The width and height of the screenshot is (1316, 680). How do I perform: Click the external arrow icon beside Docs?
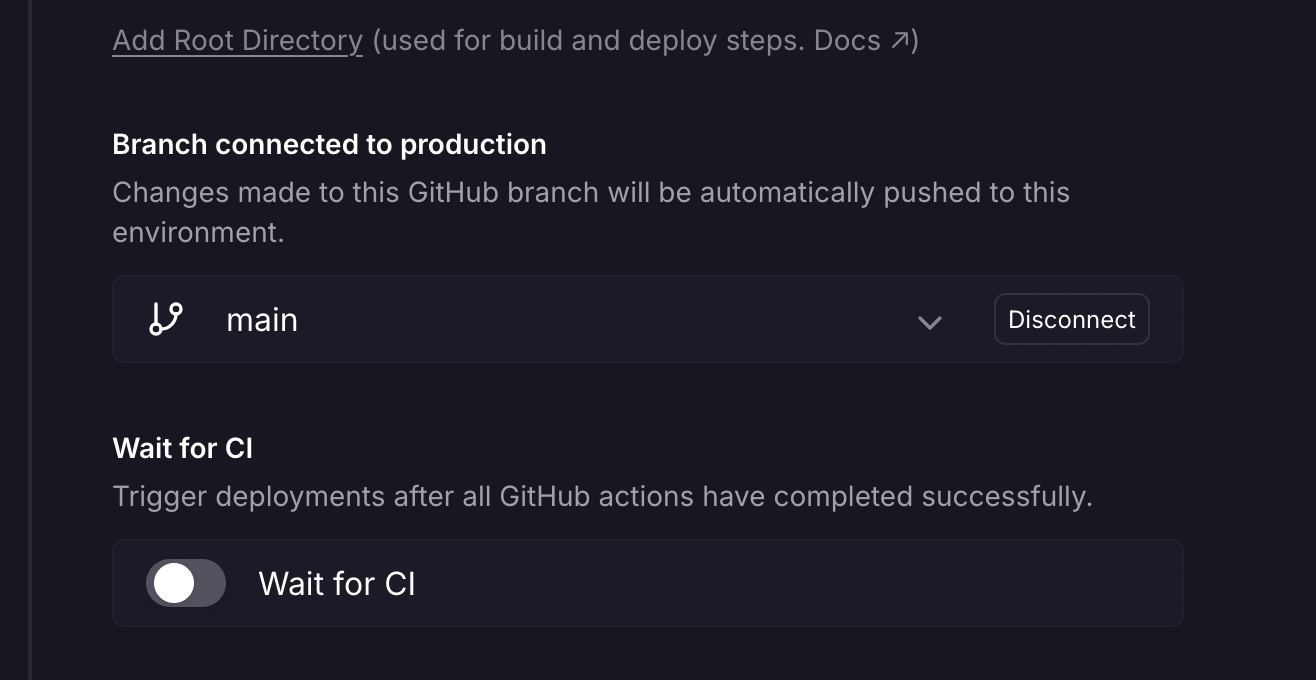pyautogui.click(x=900, y=41)
